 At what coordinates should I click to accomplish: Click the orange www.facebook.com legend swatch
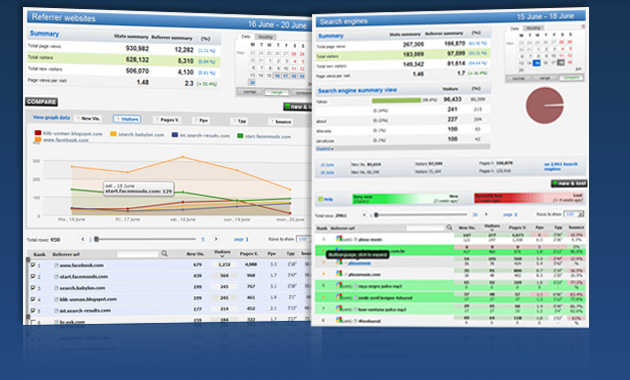38,139
